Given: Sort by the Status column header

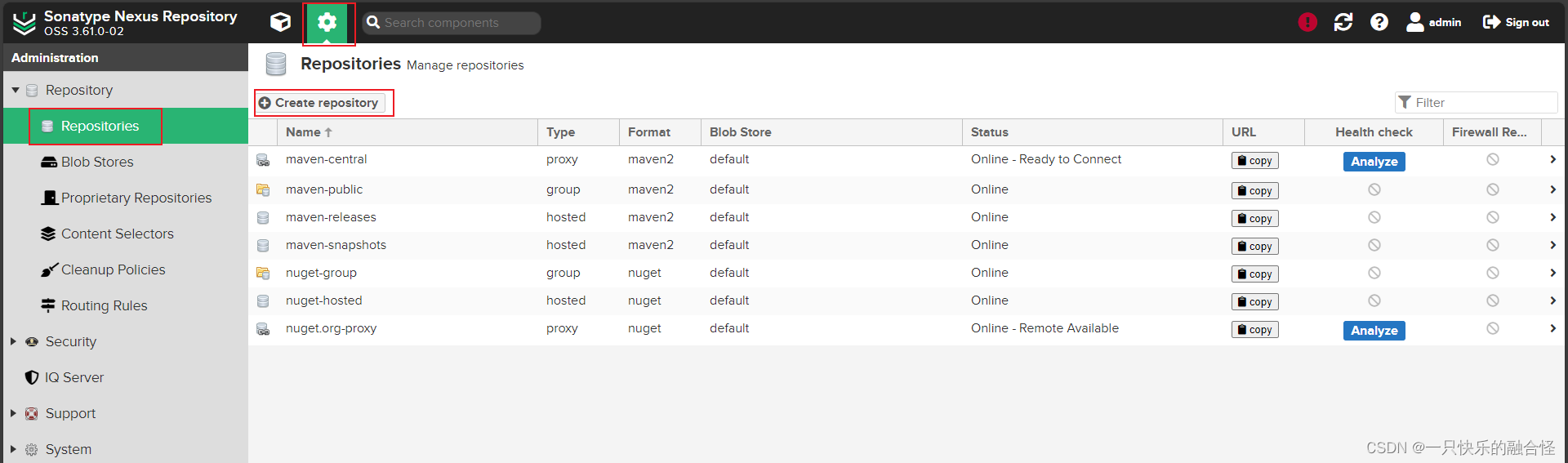Looking at the screenshot, I should (x=1093, y=131).
